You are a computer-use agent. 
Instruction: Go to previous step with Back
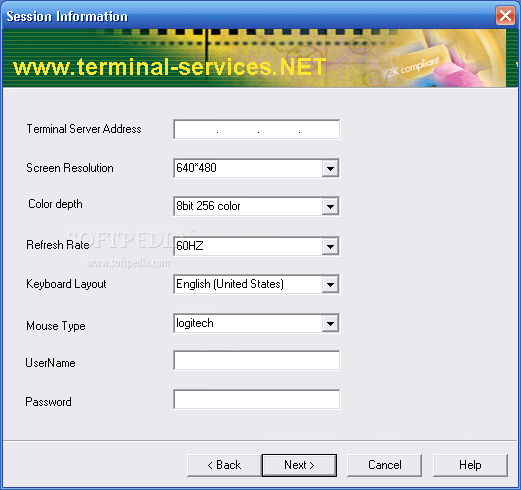click(224, 465)
